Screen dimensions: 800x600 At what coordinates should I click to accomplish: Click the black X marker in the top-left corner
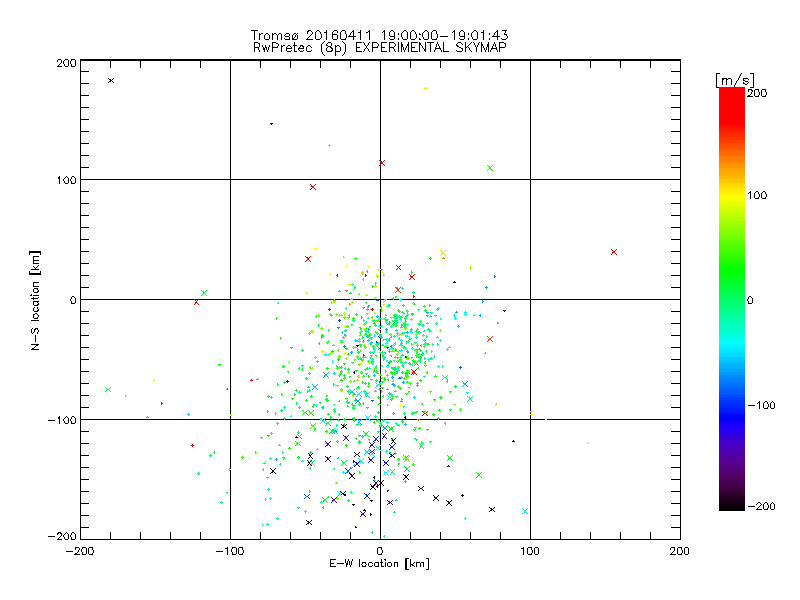click(111, 81)
